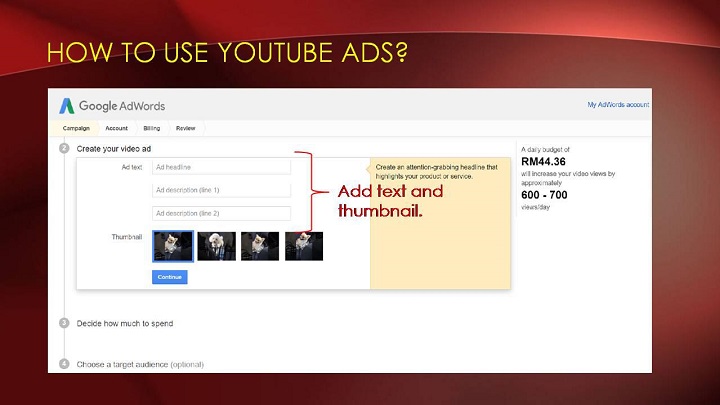Go to the Account step tab

[x=117, y=128]
